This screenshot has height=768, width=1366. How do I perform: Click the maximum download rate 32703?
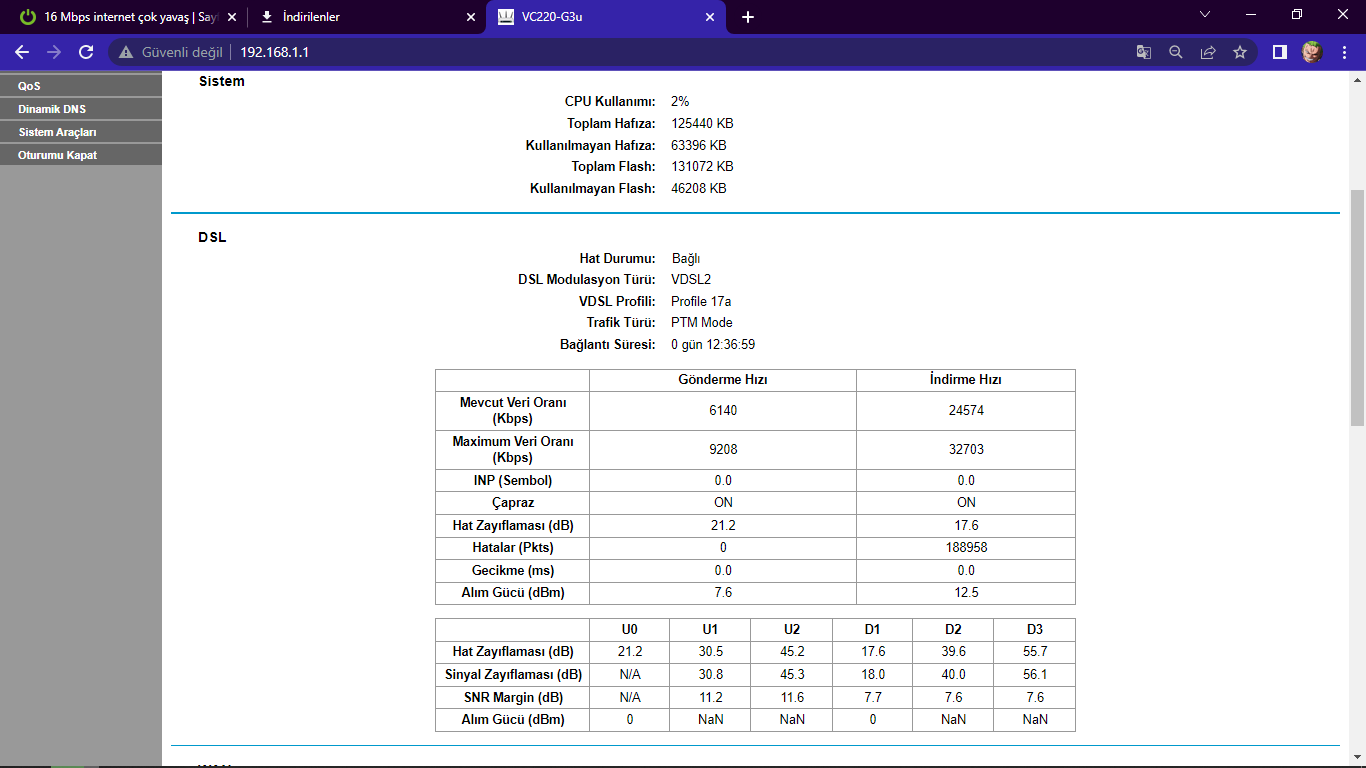966,450
